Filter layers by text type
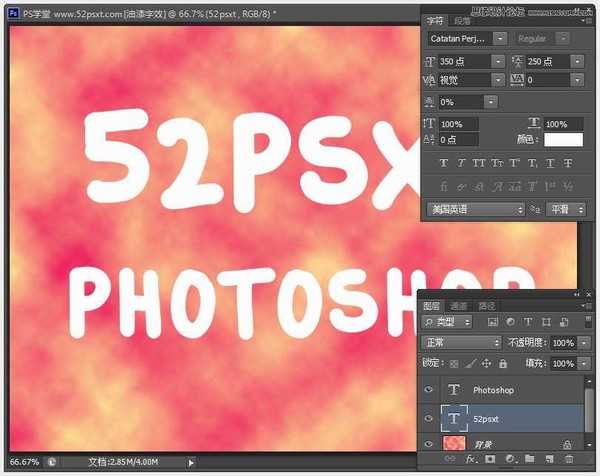Image resolution: width=600 pixels, height=476 pixels. click(x=529, y=322)
